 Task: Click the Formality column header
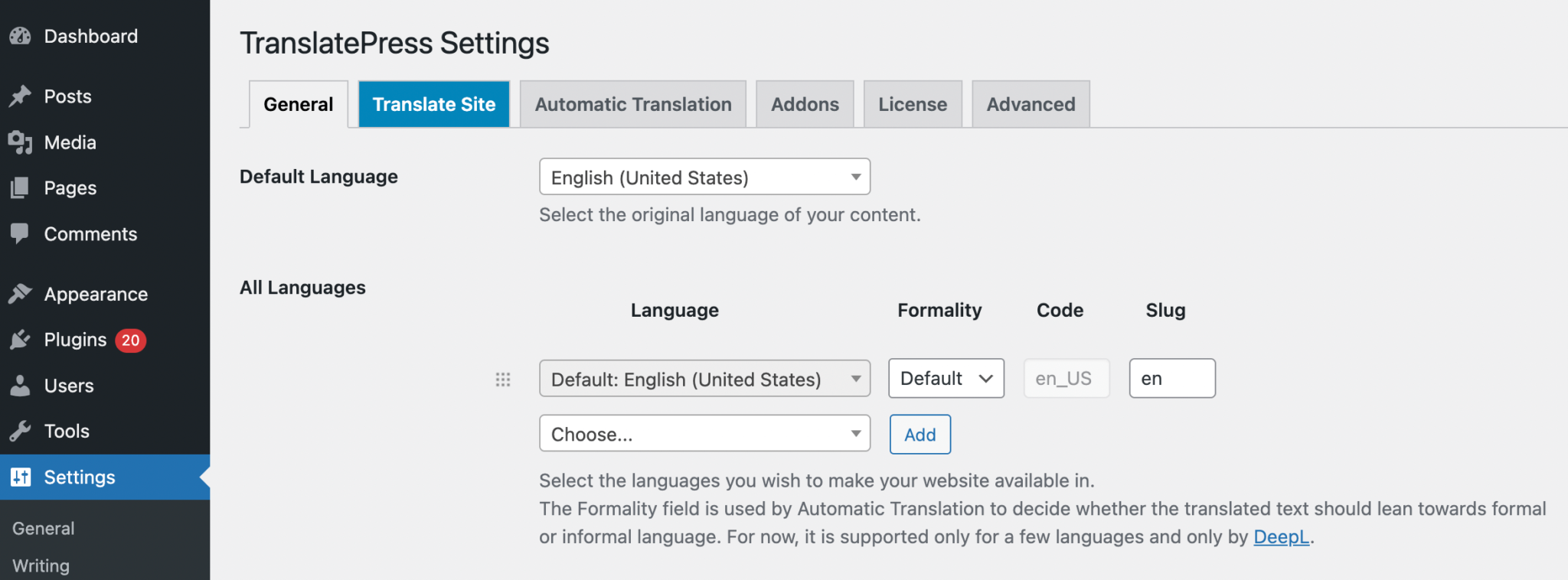[x=939, y=310]
